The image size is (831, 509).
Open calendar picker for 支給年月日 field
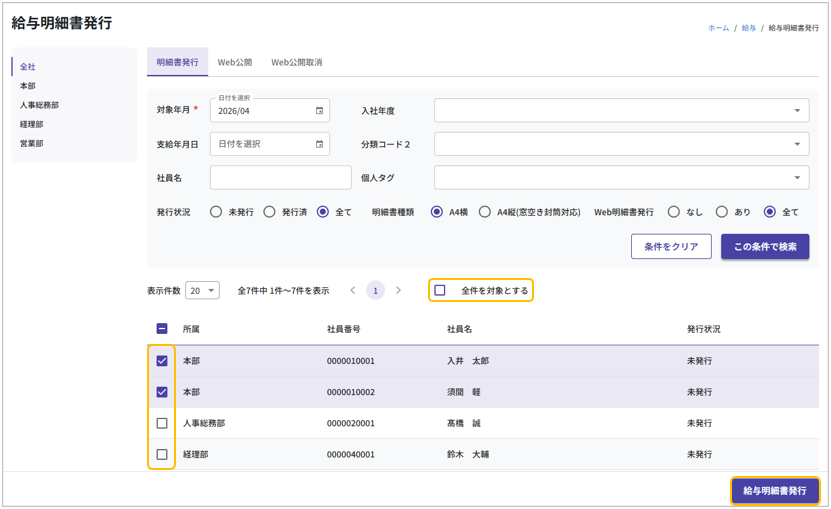point(320,144)
